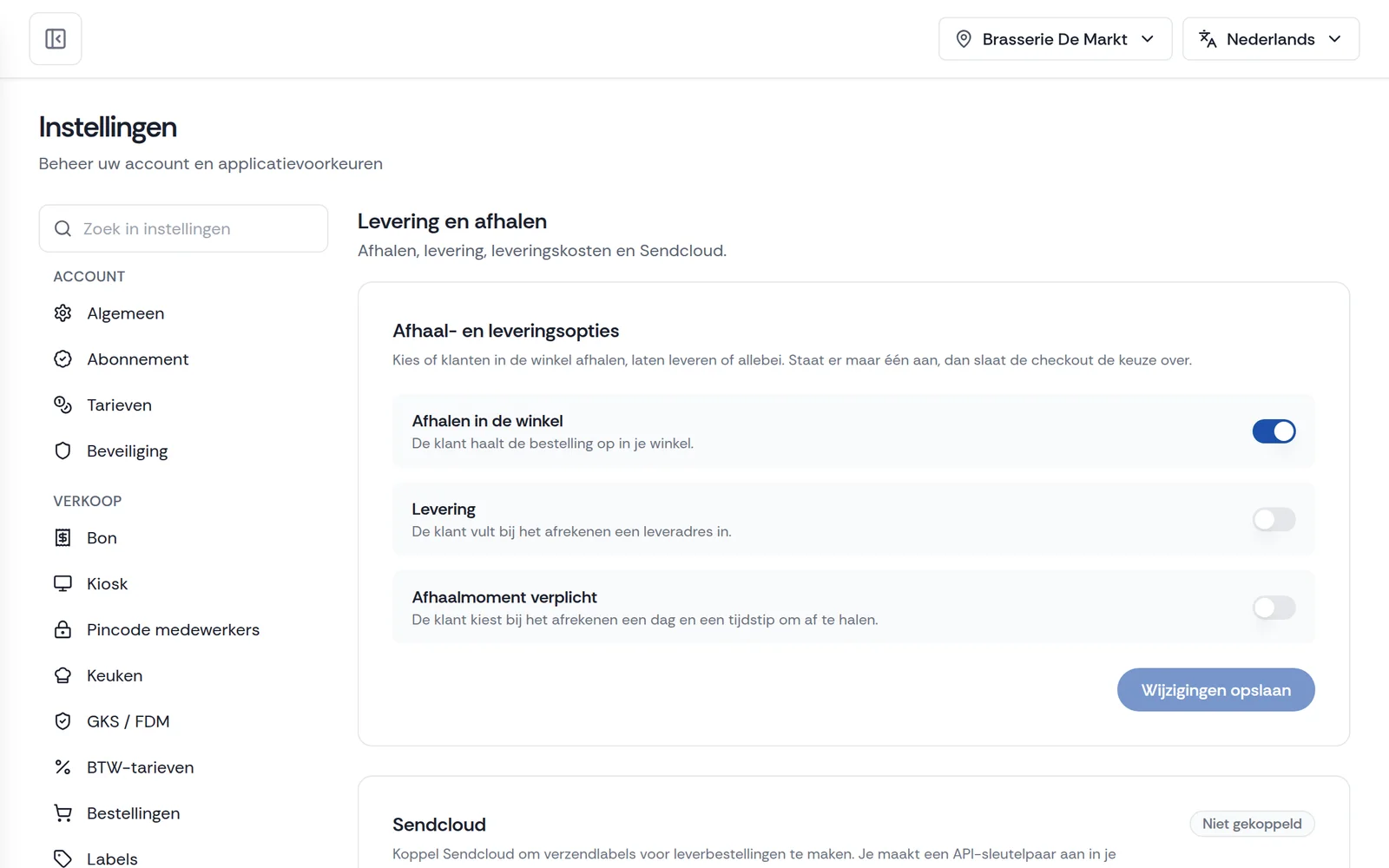
Task: Click the chef hat icon for Keuken
Action: pyautogui.click(x=63, y=676)
